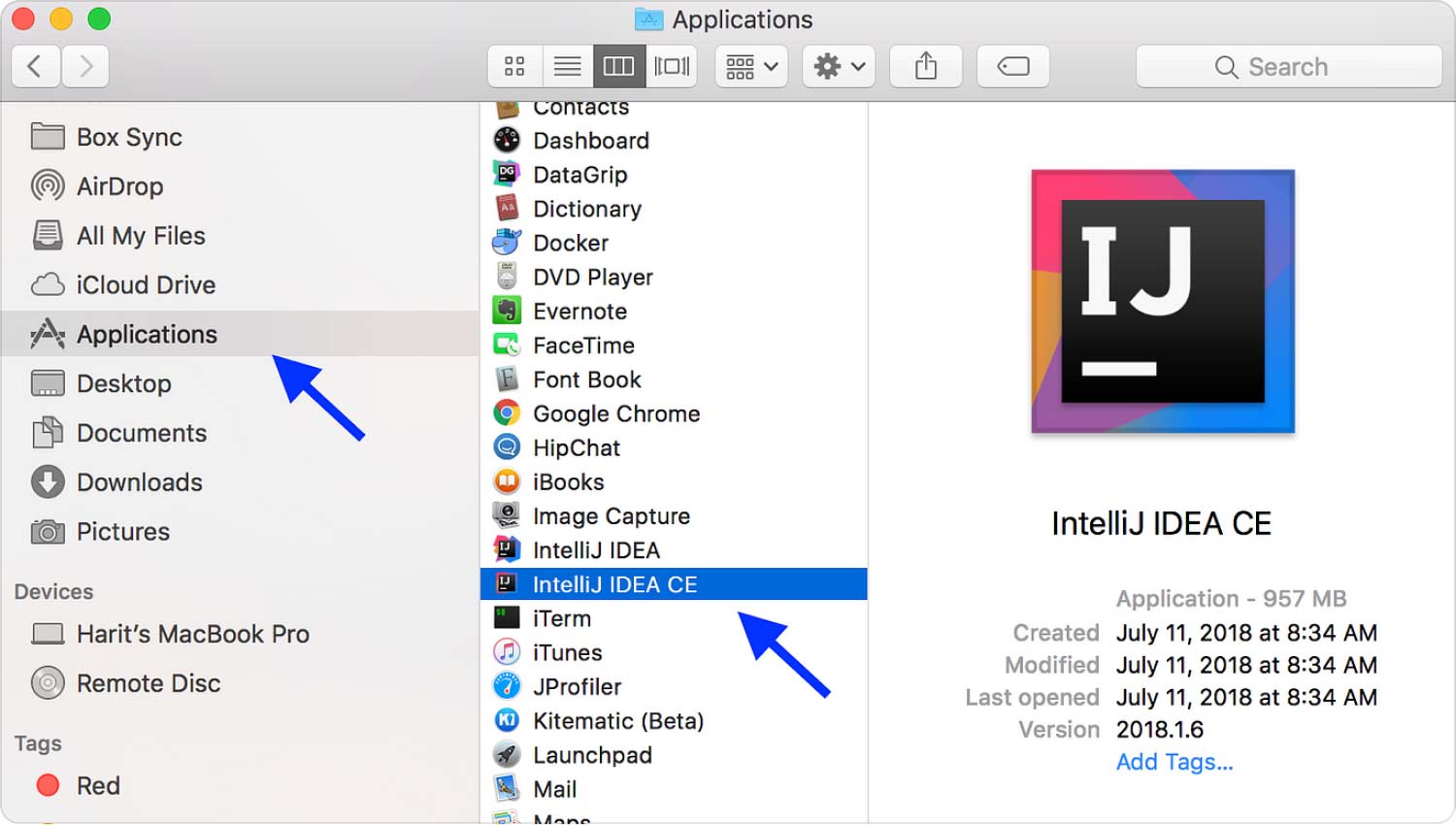
Task: Select the highlighted IntelliJ IDEA CE row
Action: tap(674, 584)
